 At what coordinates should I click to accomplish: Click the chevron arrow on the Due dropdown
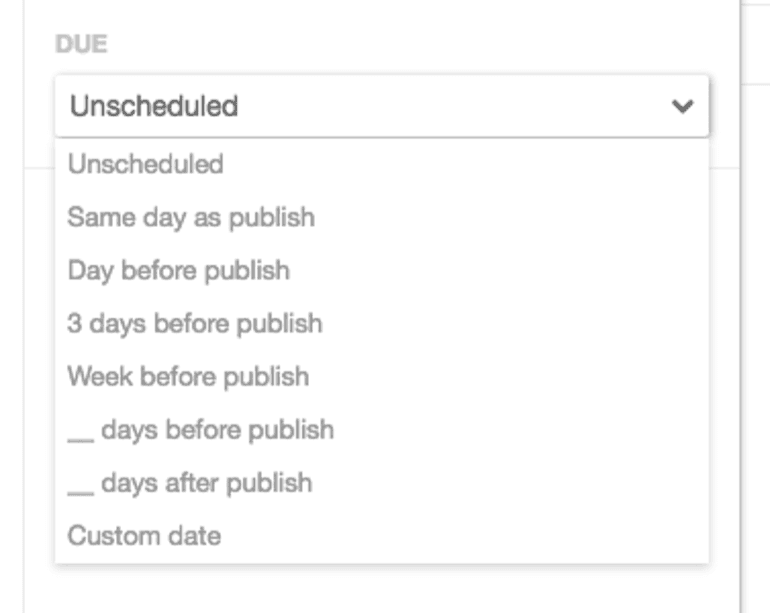pyautogui.click(x=683, y=106)
